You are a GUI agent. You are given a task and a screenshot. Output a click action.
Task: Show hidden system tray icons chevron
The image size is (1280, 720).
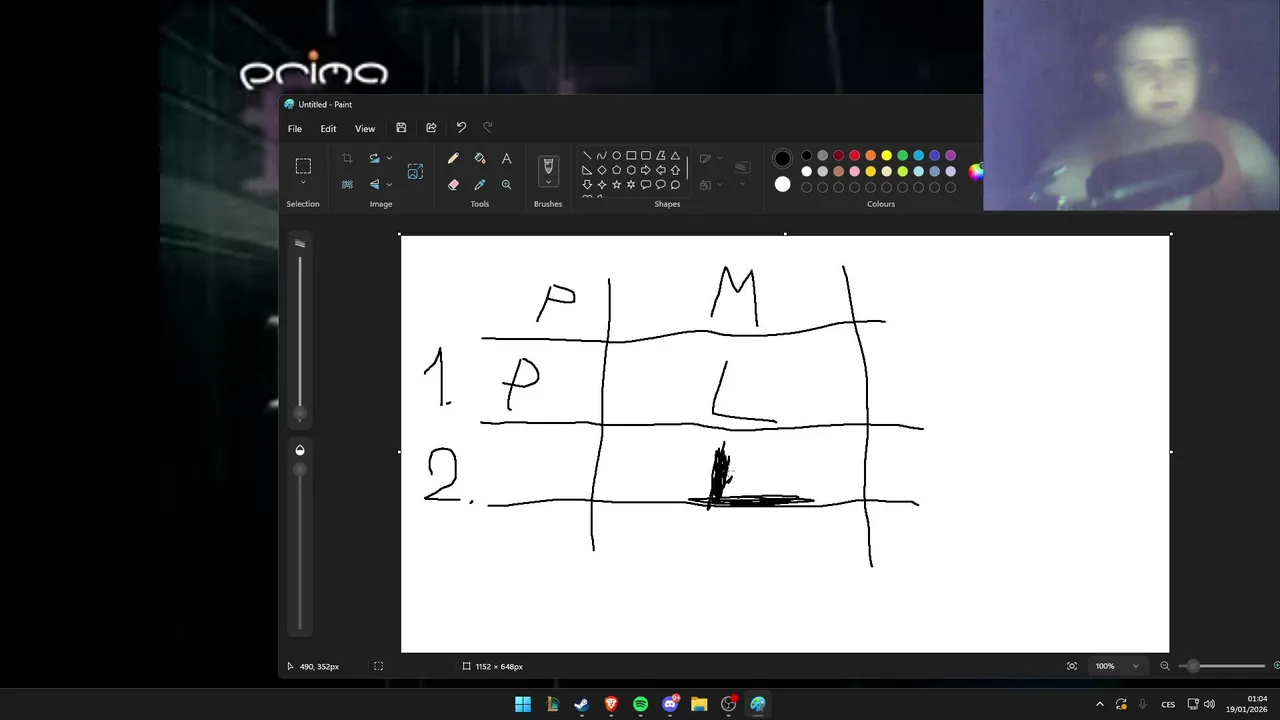(x=1100, y=704)
